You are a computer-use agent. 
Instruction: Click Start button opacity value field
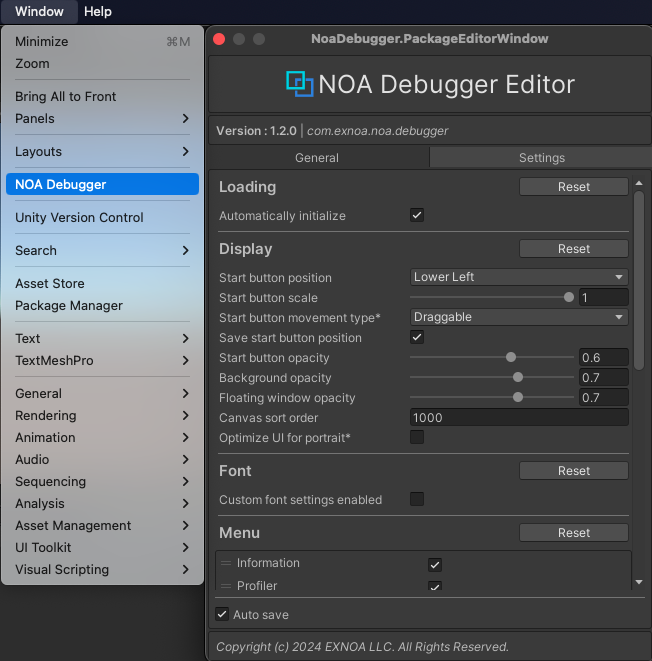pyautogui.click(x=604, y=357)
